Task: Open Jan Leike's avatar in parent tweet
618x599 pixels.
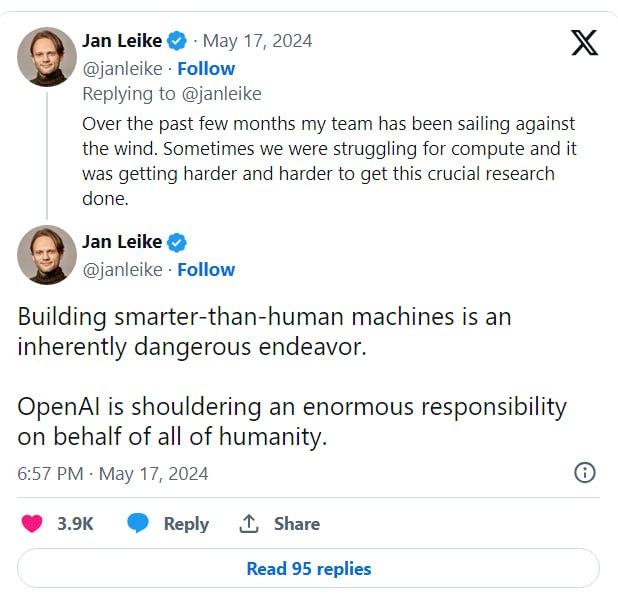Action: pyautogui.click(x=47, y=57)
